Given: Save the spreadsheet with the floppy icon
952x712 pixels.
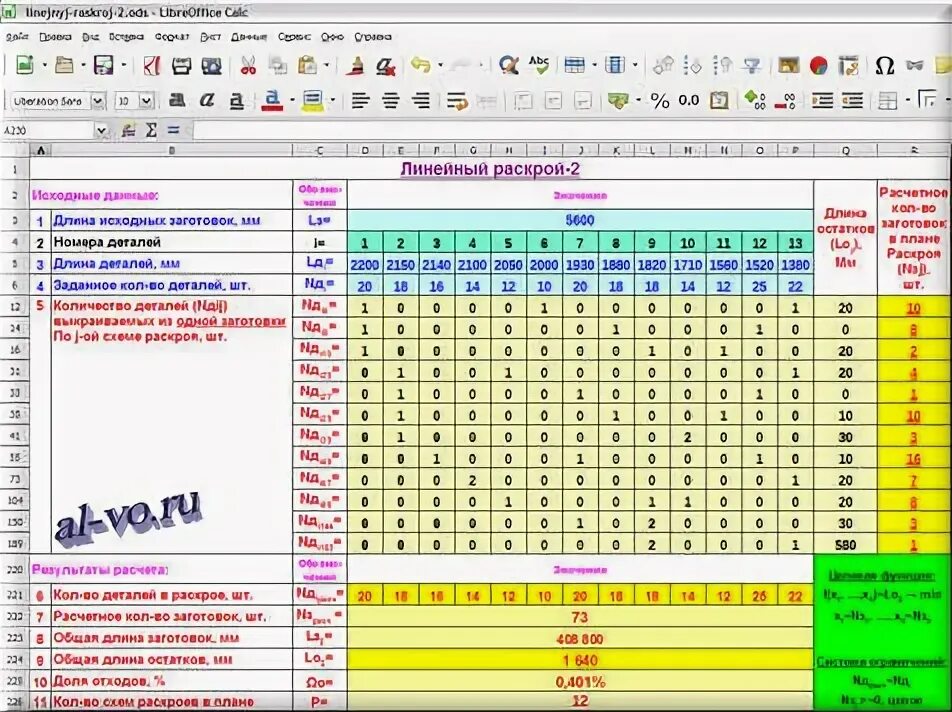Looking at the screenshot, I should click(x=104, y=65).
